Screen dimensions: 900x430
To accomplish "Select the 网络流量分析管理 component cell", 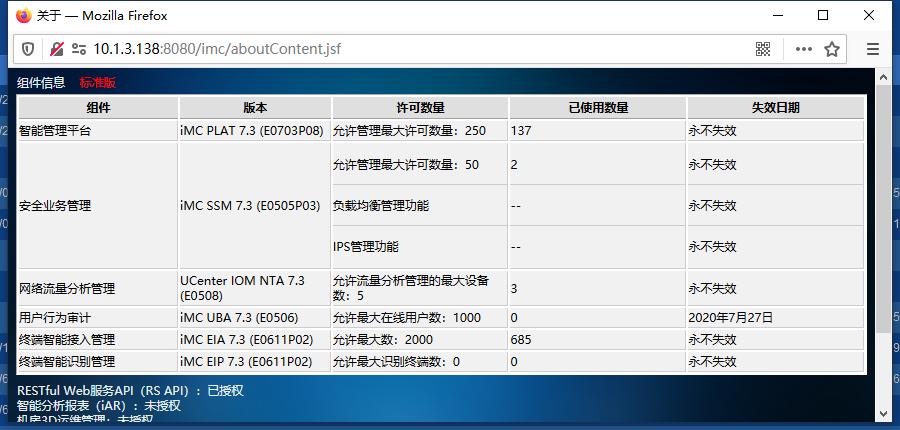I will (x=98, y=288).
